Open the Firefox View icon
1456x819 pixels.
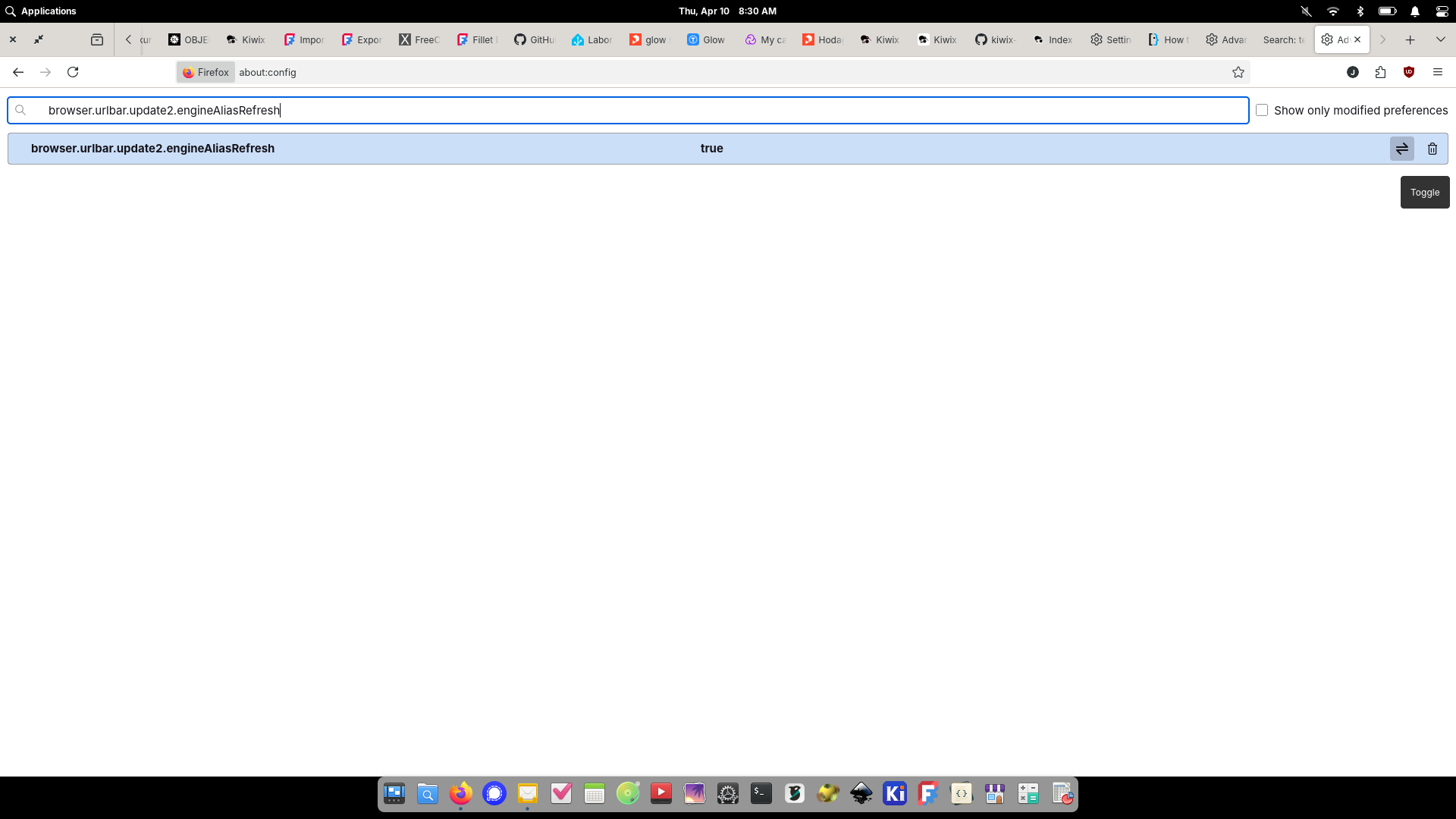point(97,39)
